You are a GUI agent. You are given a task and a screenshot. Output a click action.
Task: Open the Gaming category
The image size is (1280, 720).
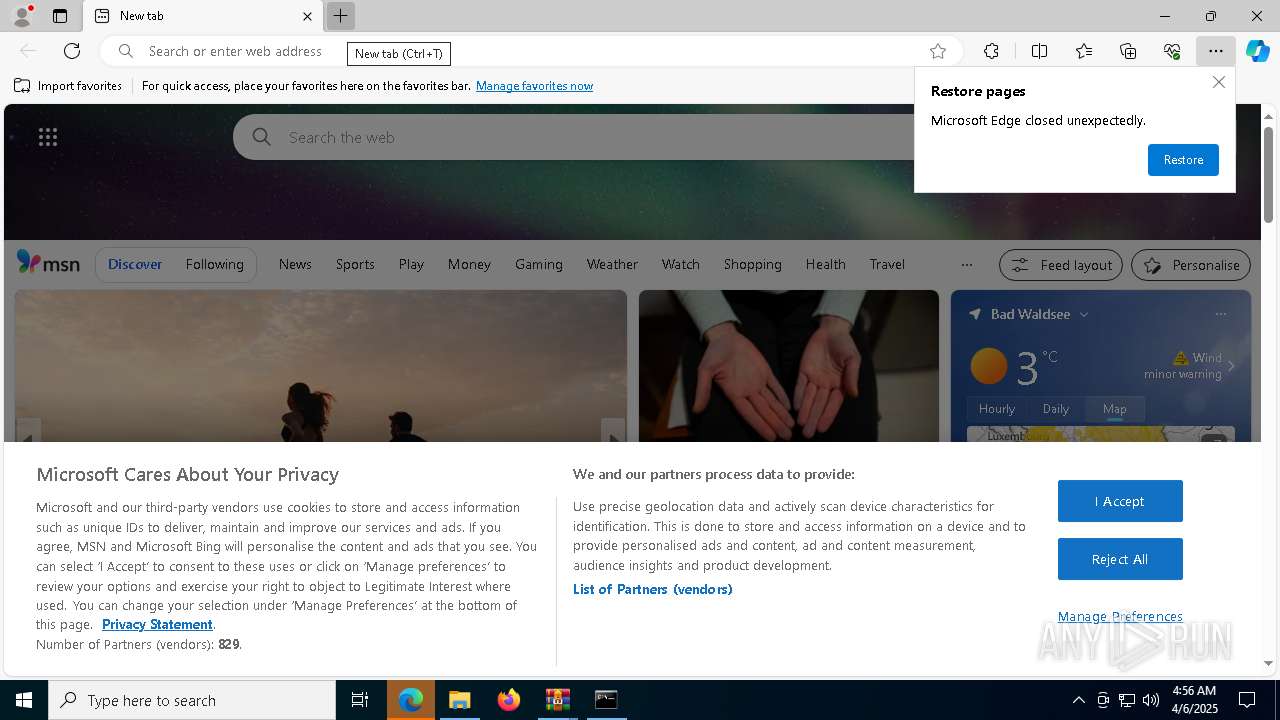(539, 264)
